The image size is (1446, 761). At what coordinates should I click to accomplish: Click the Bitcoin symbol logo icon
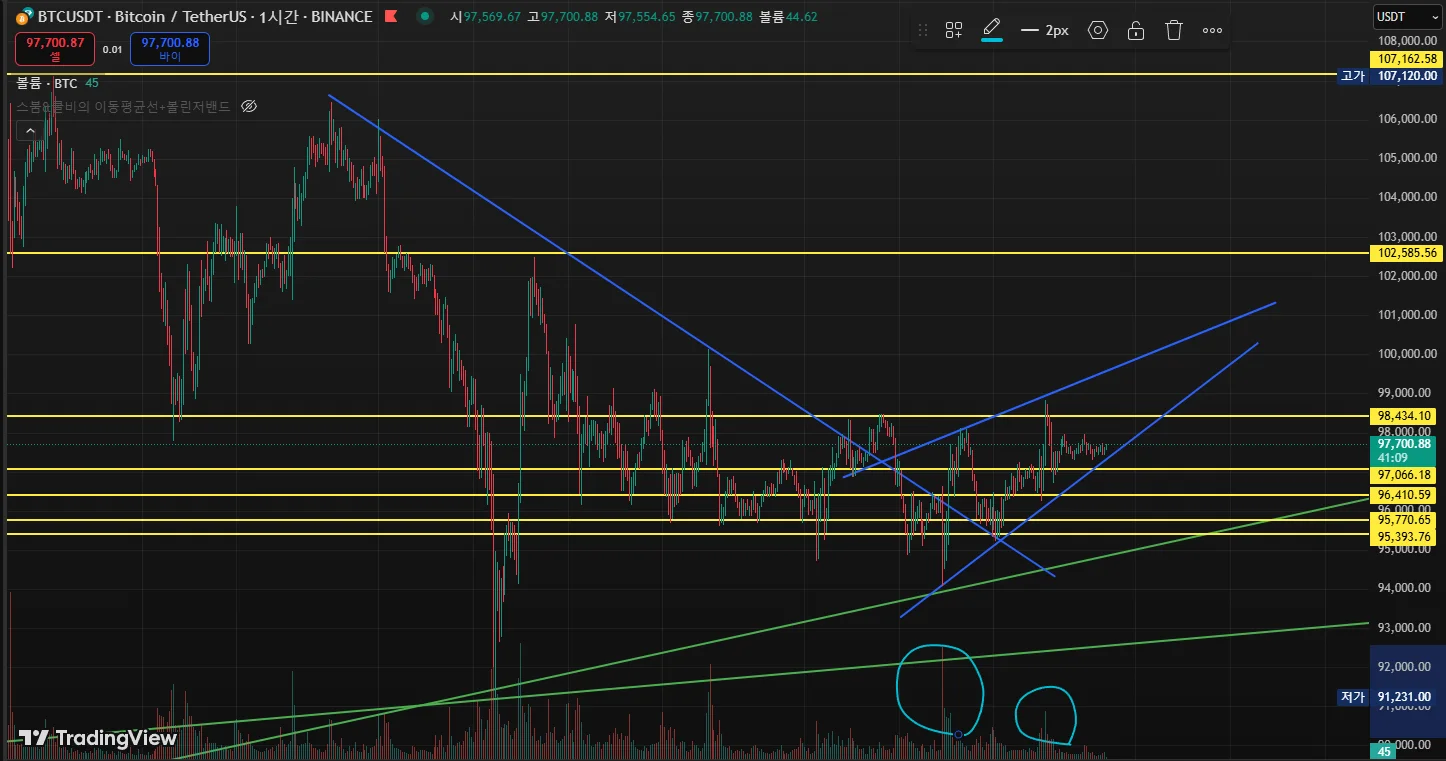[x=23, y=16]
